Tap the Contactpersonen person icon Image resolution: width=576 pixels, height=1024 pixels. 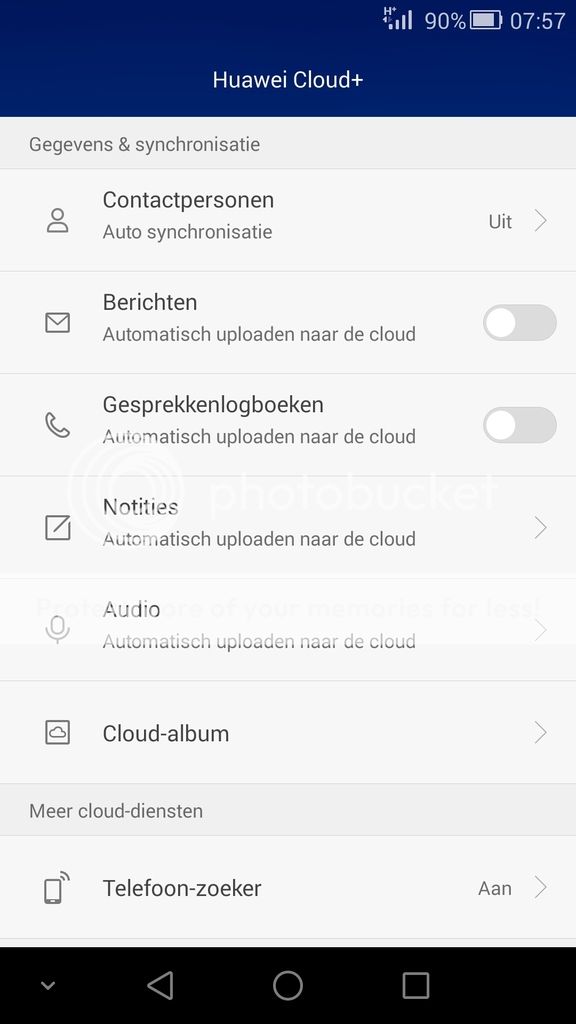pos(57,221)
